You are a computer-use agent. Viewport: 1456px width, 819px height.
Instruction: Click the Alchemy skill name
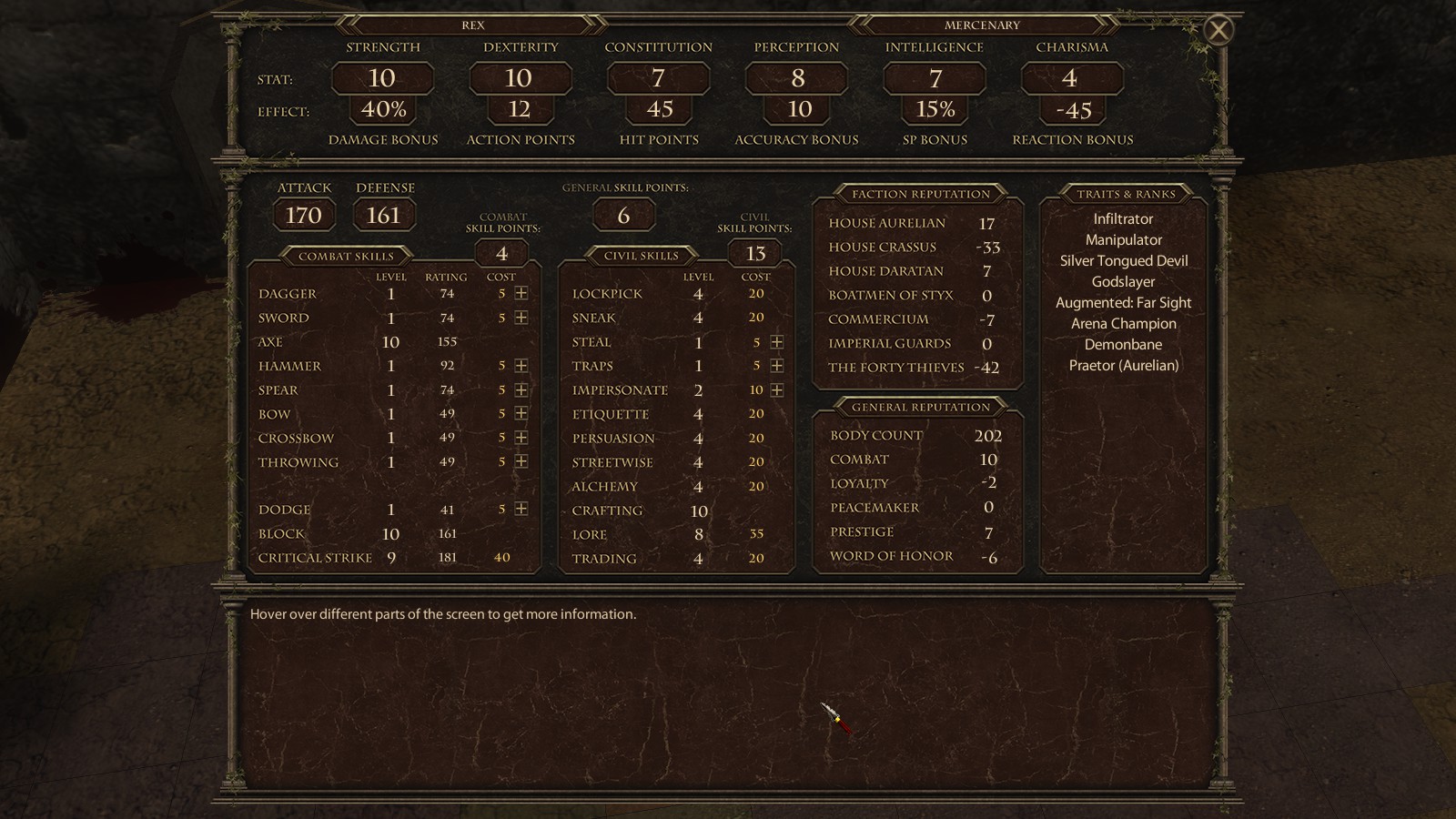tap(605, 486)
